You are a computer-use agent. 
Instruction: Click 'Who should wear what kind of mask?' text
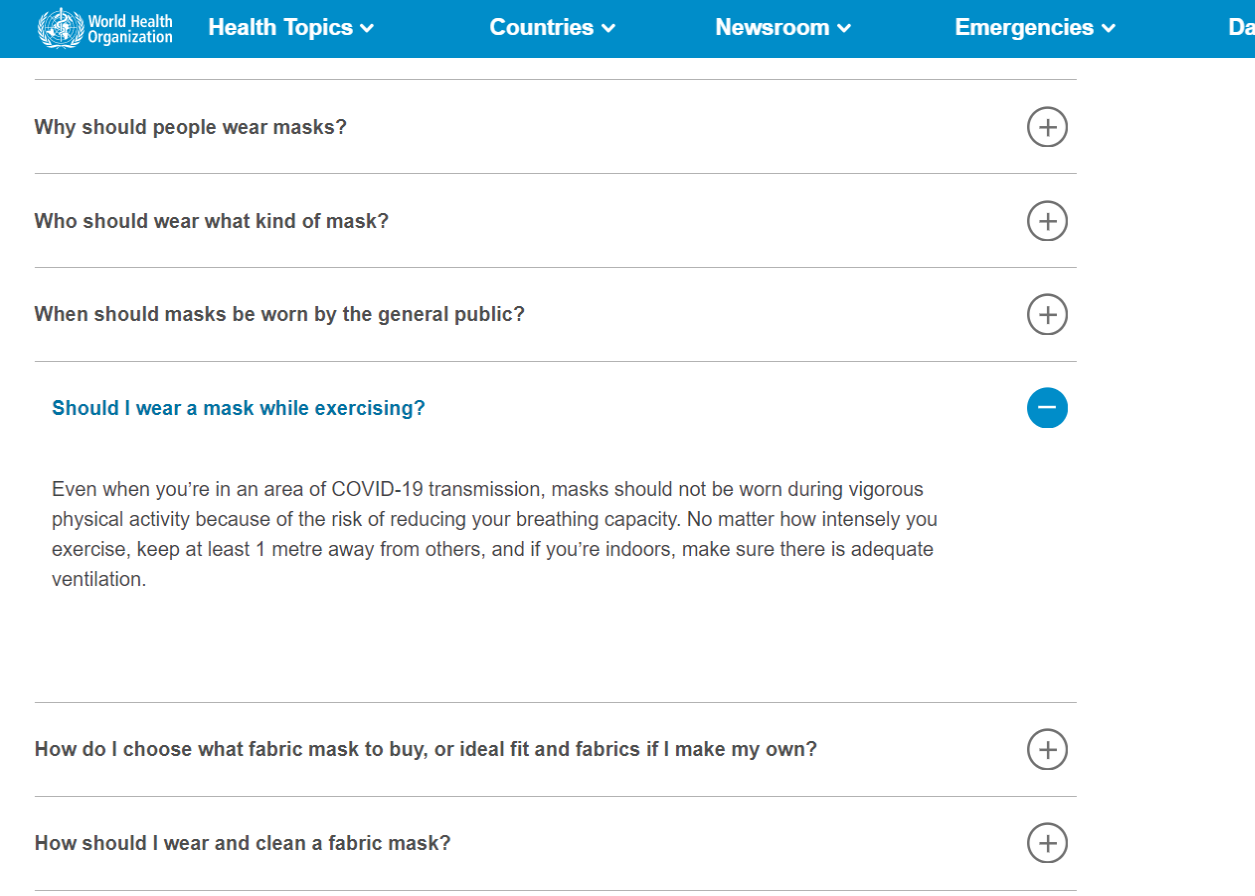pos(211,221)
